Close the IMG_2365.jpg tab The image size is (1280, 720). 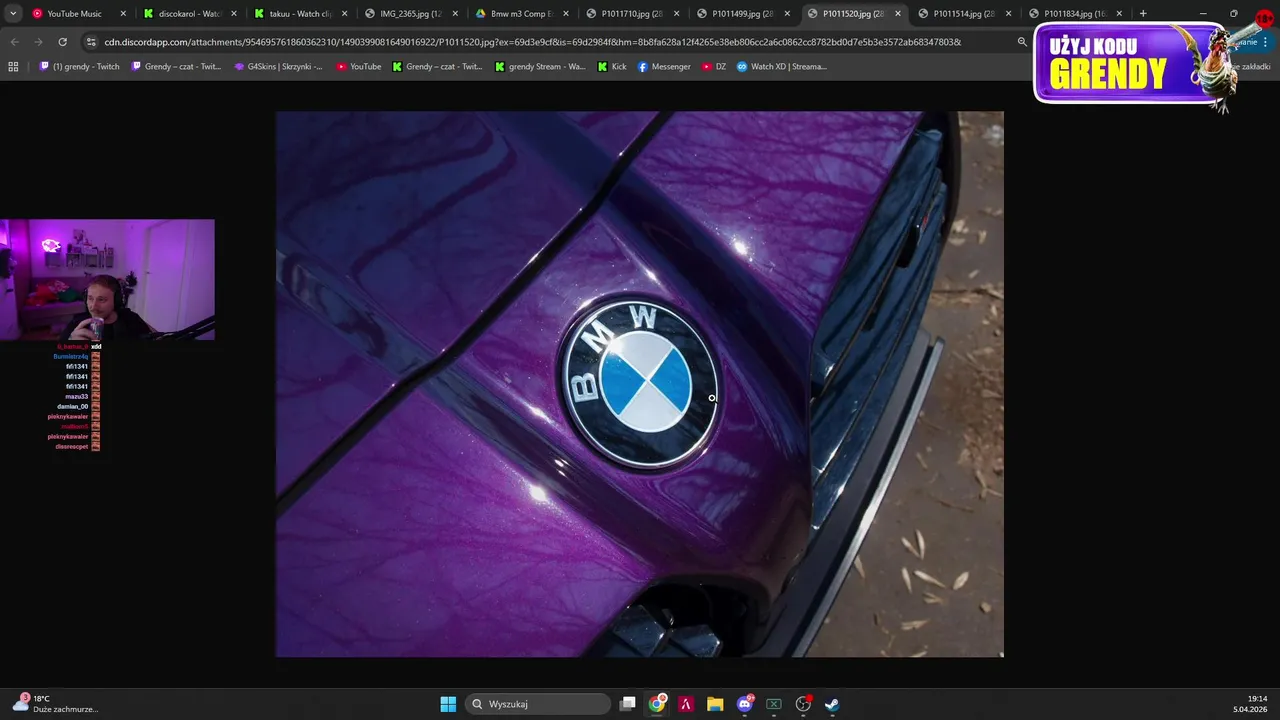tap(455, 14)
